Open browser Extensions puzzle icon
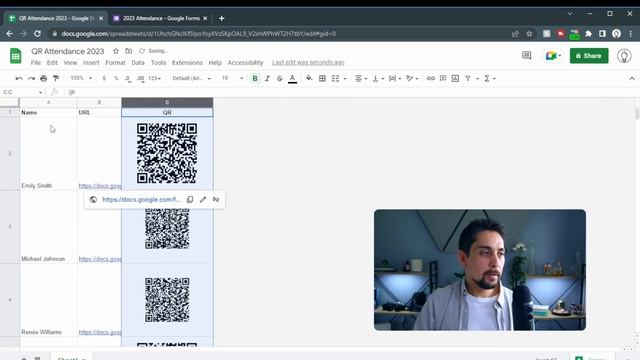The width and height of the screenshot is (640, 360). pos(588,34)
